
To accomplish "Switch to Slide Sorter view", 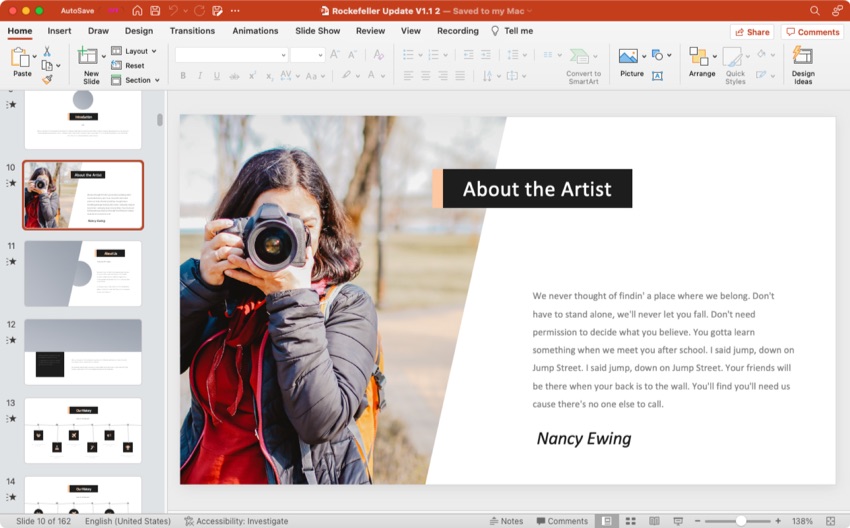I will coord(630,521).
